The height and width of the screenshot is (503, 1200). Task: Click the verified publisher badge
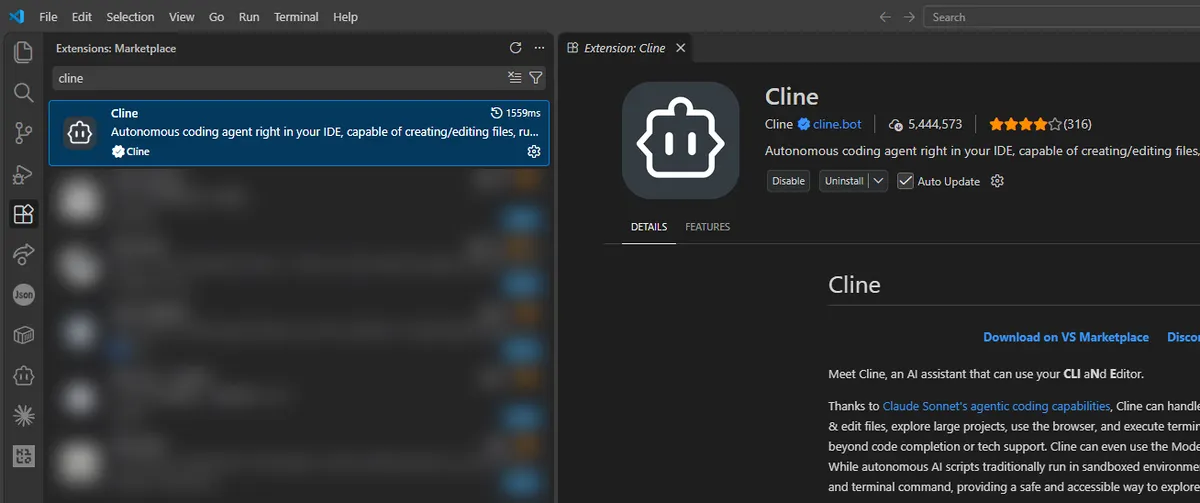point(803,124)
